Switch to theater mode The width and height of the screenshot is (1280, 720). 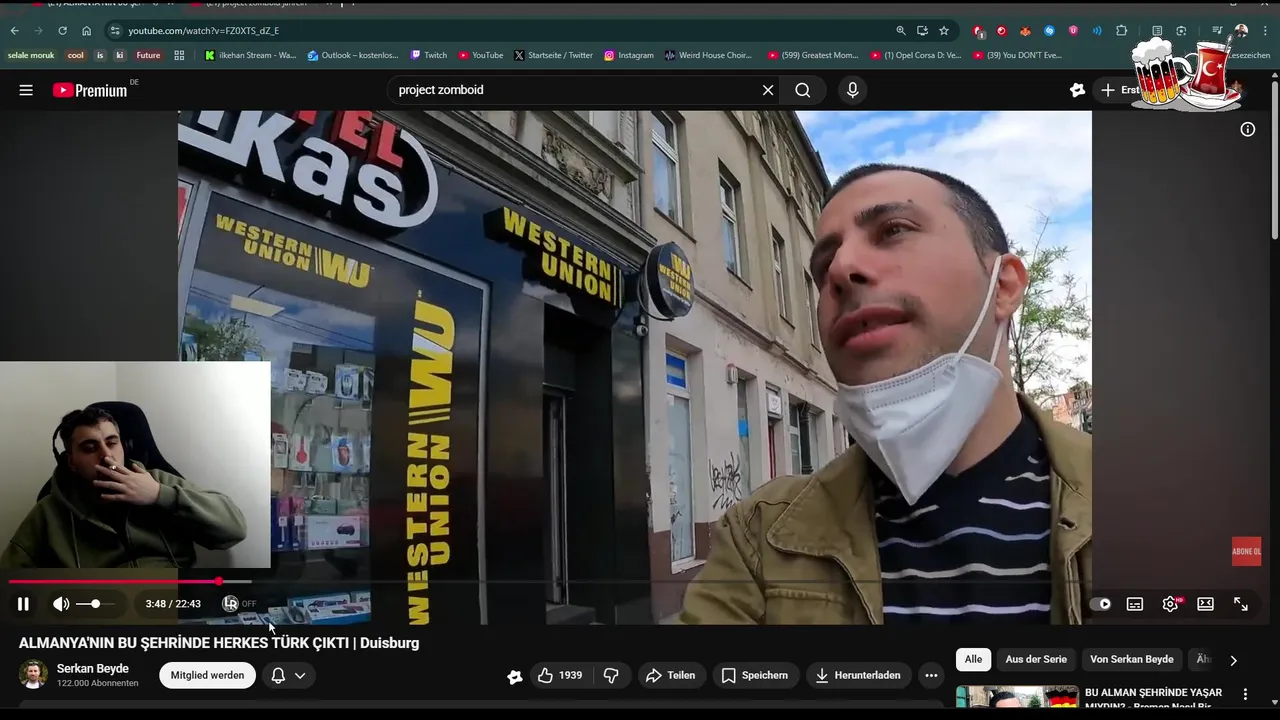point(1206,604)
